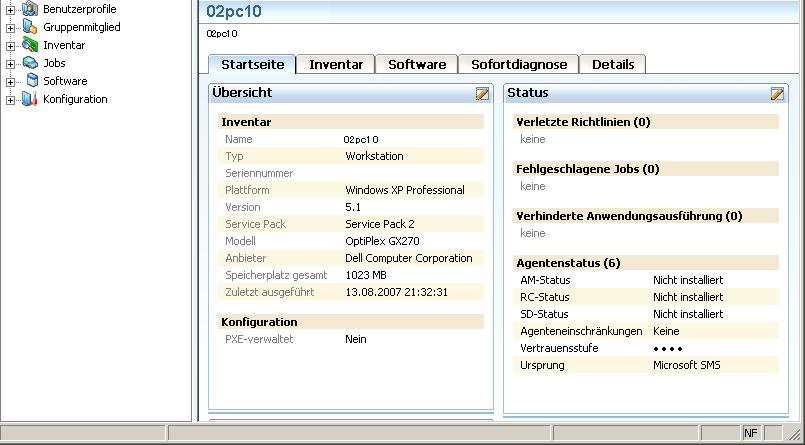Click the date 13.08.2007 21:32:31
Image resolution: width=805 pixels, height=445 pixels.
[x=396, y=292]
